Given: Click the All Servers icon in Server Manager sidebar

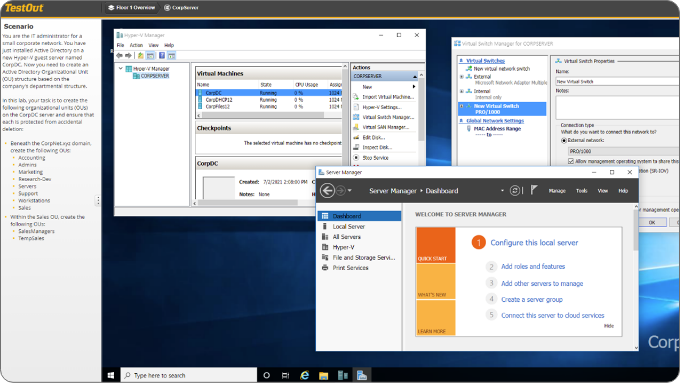Looking at the screenshot, I should (x=325, y=237).
